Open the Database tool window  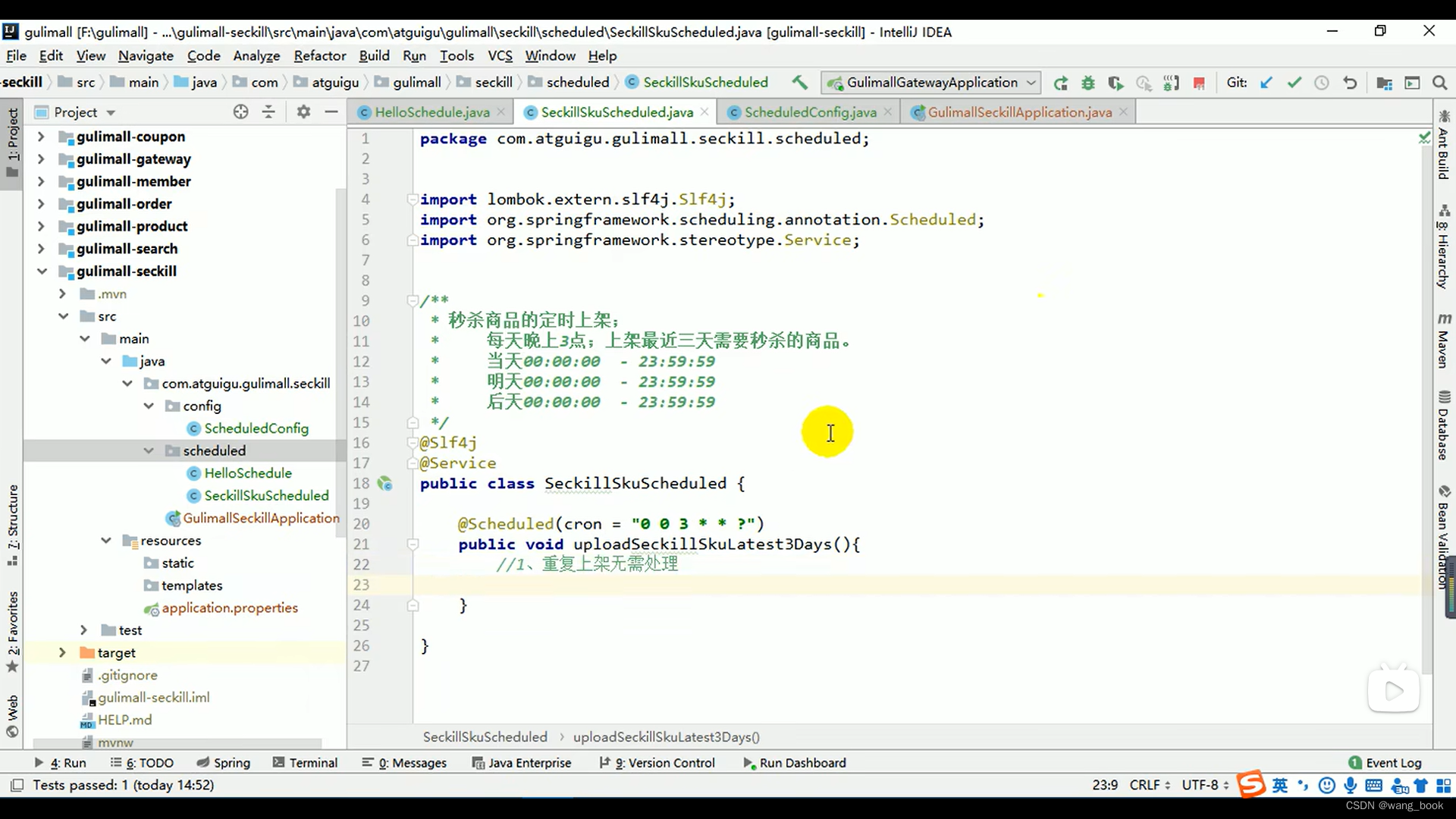[x=1444, y=425]
